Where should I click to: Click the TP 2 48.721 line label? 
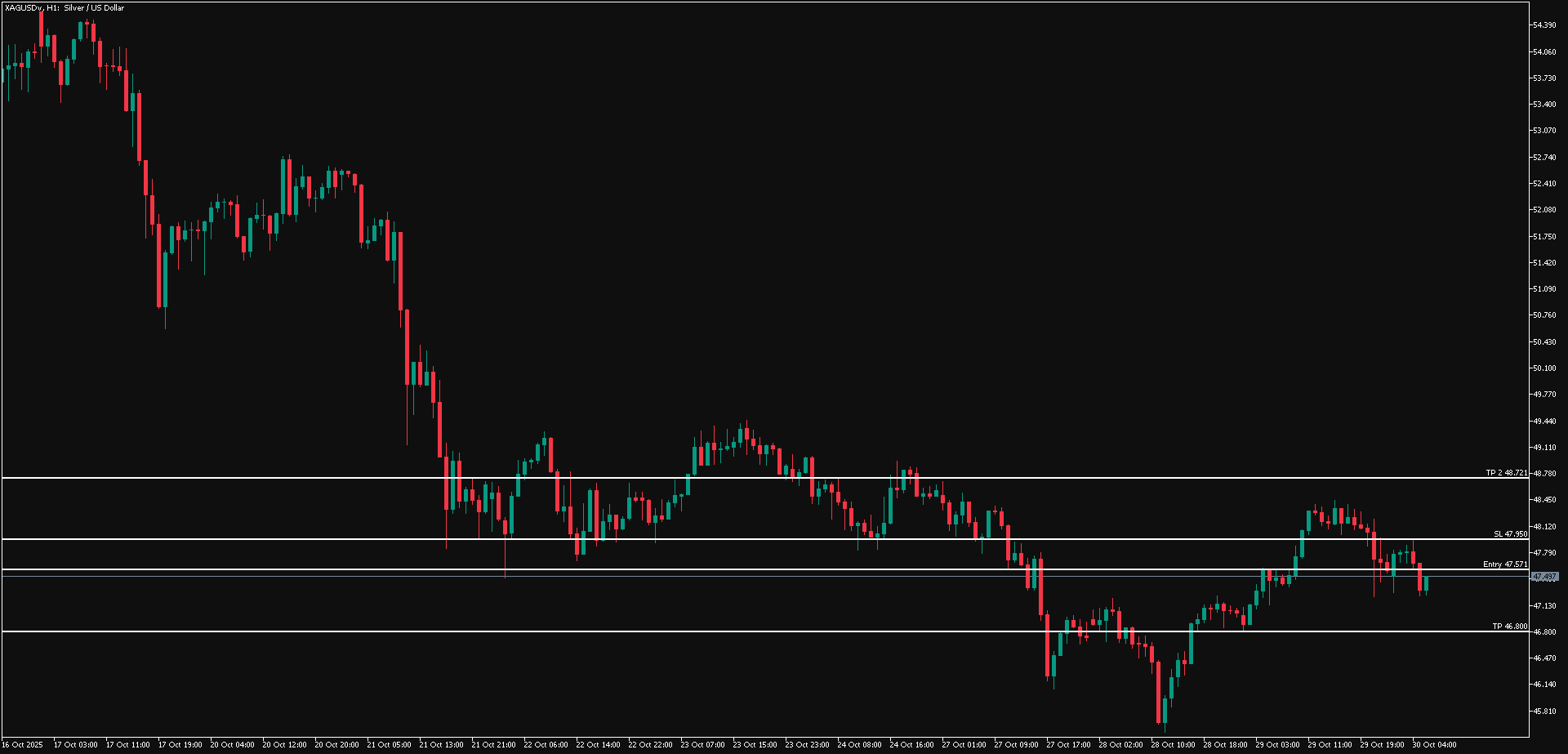[1506, 473]
